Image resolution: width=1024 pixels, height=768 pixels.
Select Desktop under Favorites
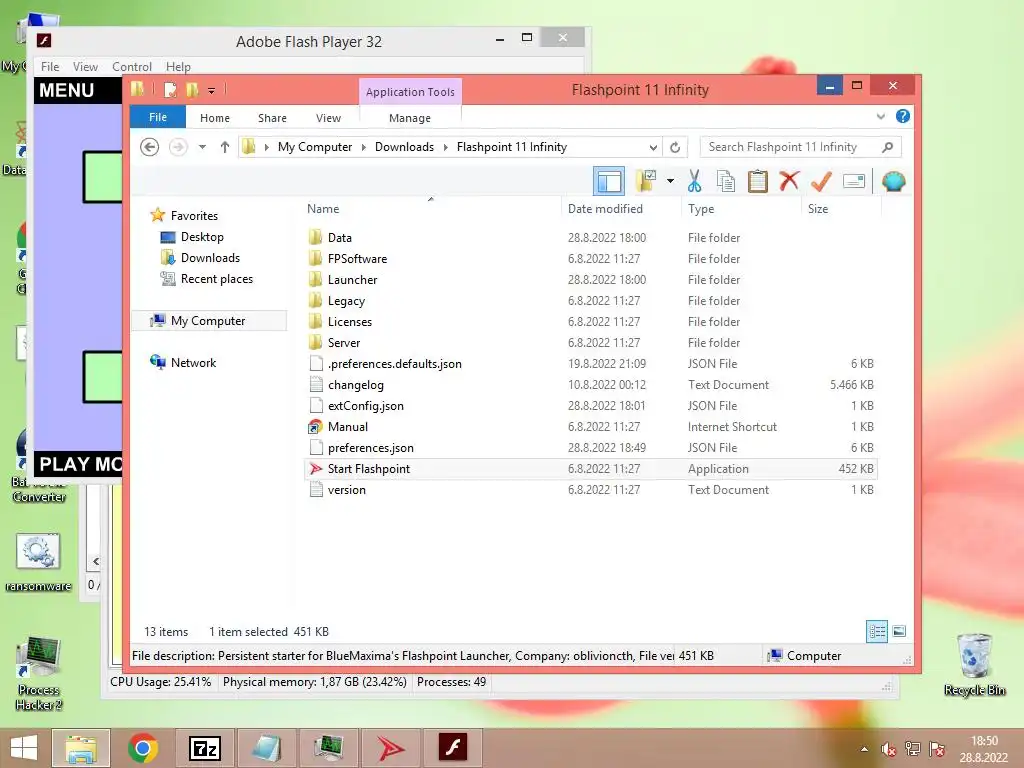[202, 236]
